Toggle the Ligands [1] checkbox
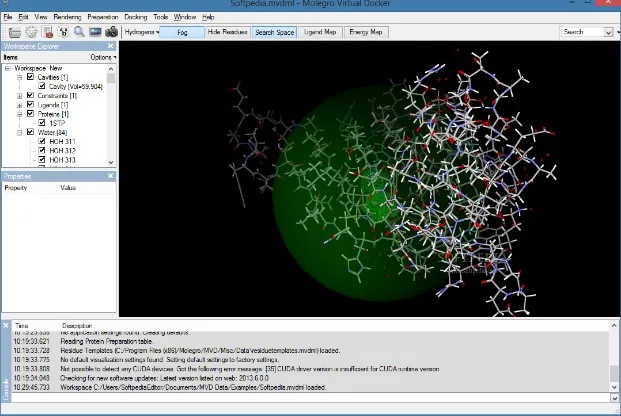This screenshot has height=416, width=621. coord(30,104)
